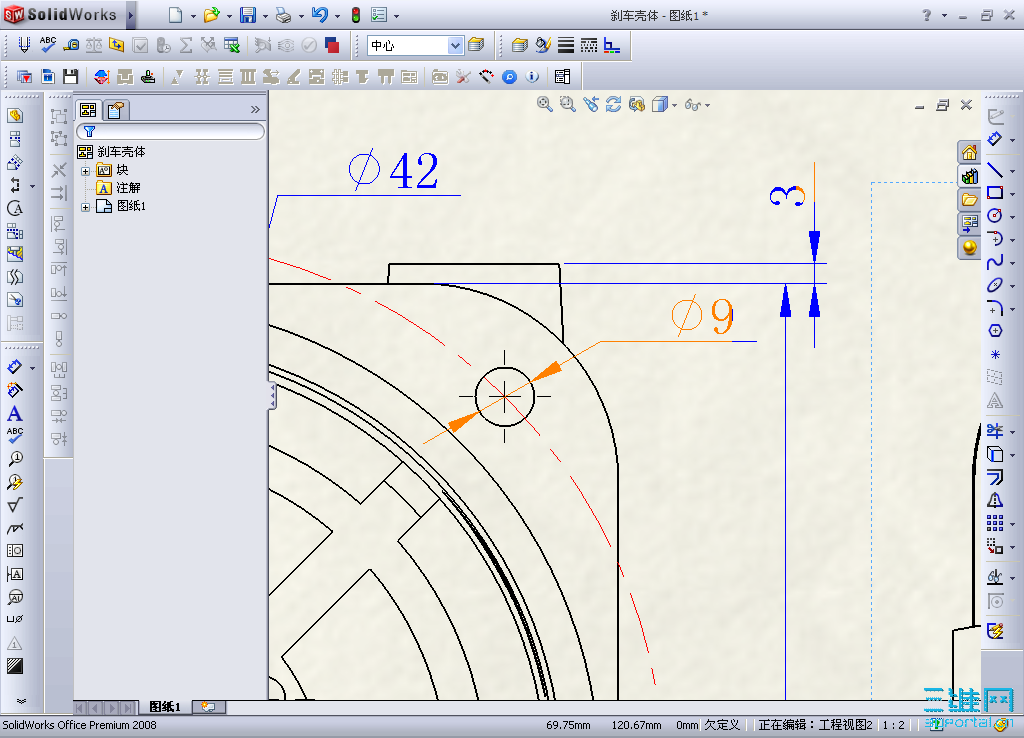This screenshot has width=1024, height=738.
Task: Open the 中心 layer dropdown
Action: pyautogui.click(x=456, y=45)
